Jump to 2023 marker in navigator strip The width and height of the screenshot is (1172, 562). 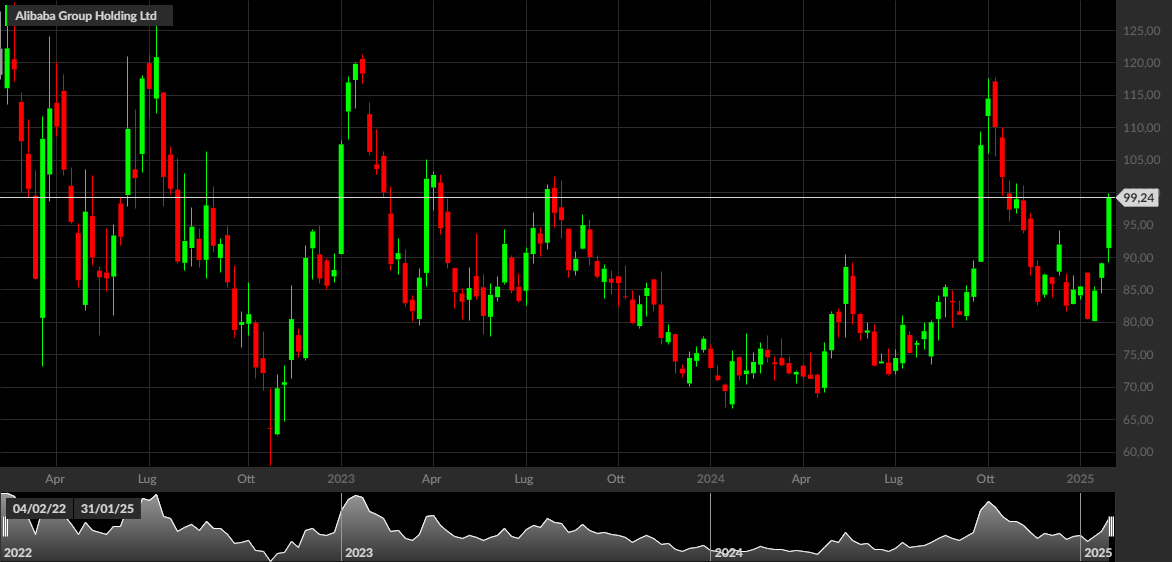359,553
